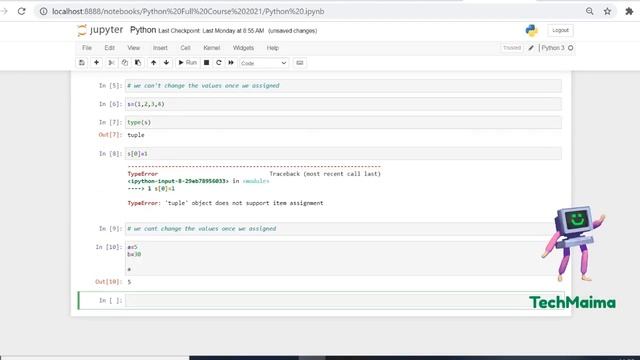Screen dimensions: 640x360
Task: Move selected cell down arrow
Action: [x=166, y=63]
